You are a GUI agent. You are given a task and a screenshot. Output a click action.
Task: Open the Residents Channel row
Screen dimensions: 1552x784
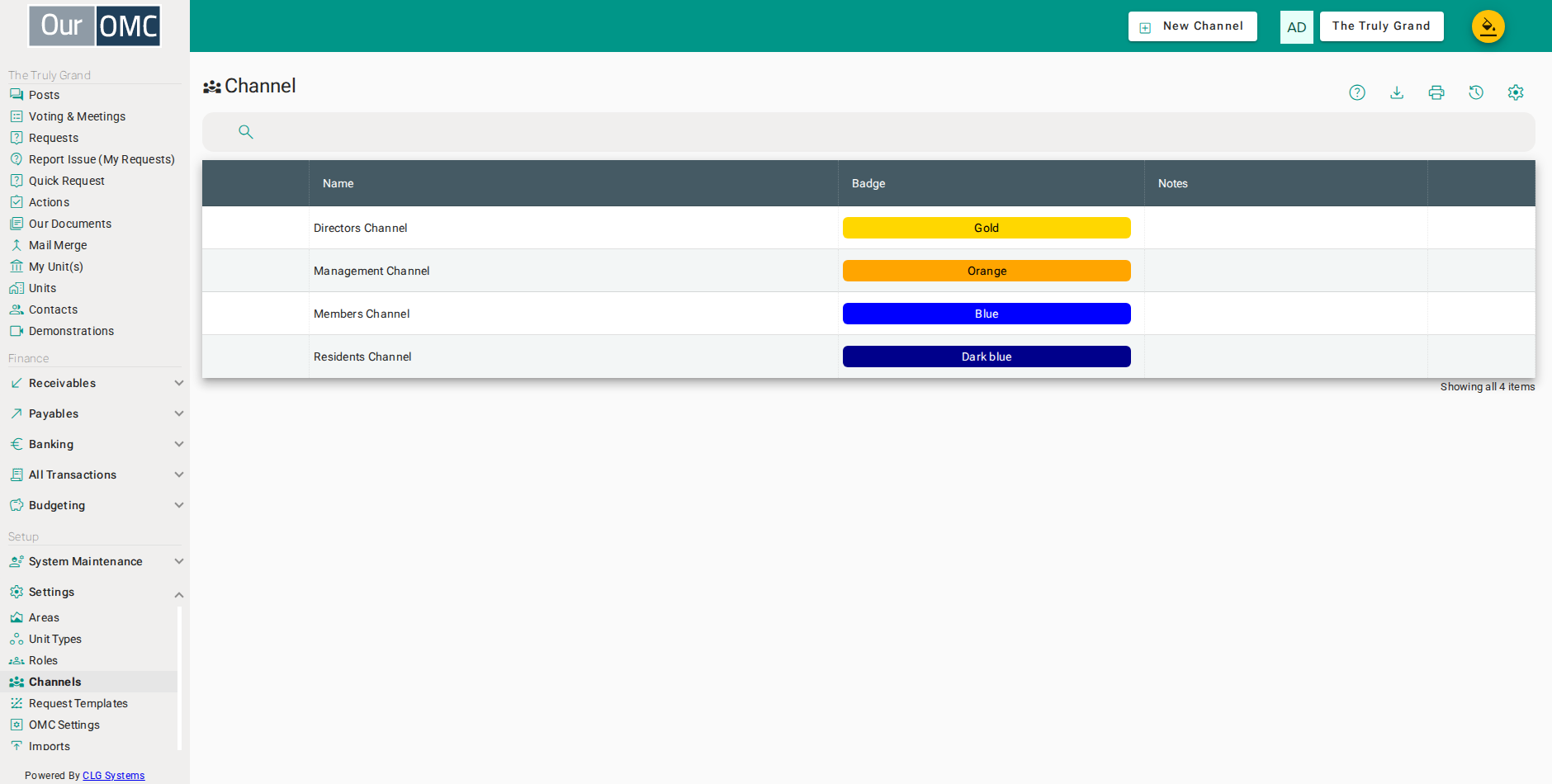868,357
